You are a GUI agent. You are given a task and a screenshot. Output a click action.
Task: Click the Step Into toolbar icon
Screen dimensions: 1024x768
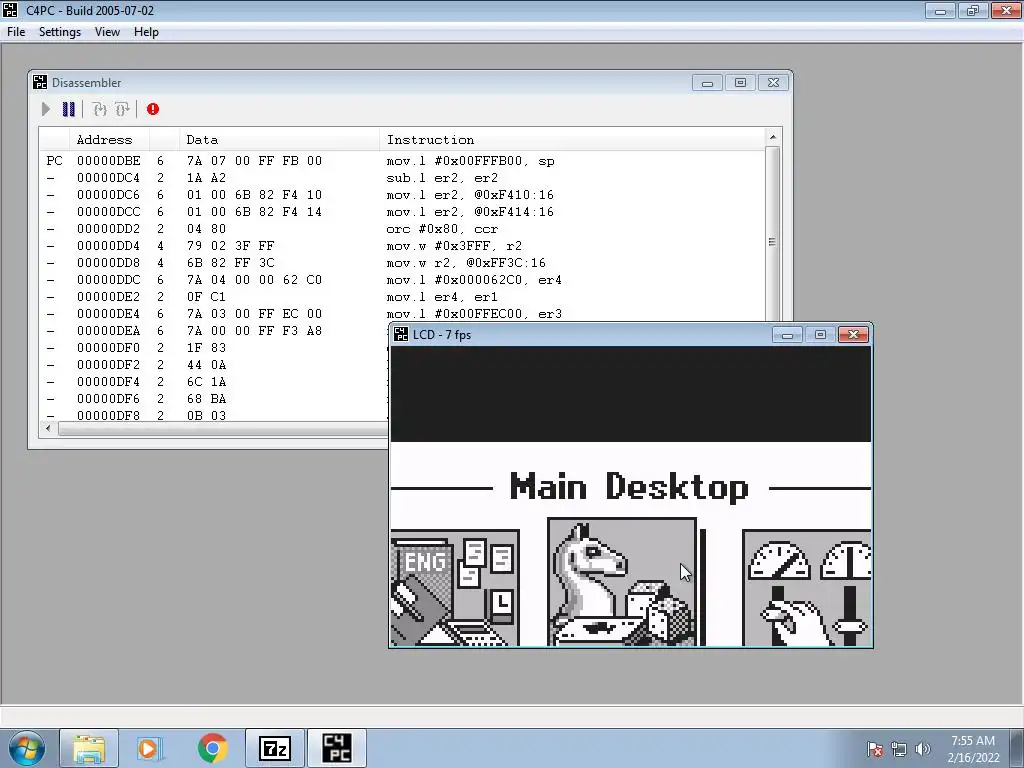99,109
